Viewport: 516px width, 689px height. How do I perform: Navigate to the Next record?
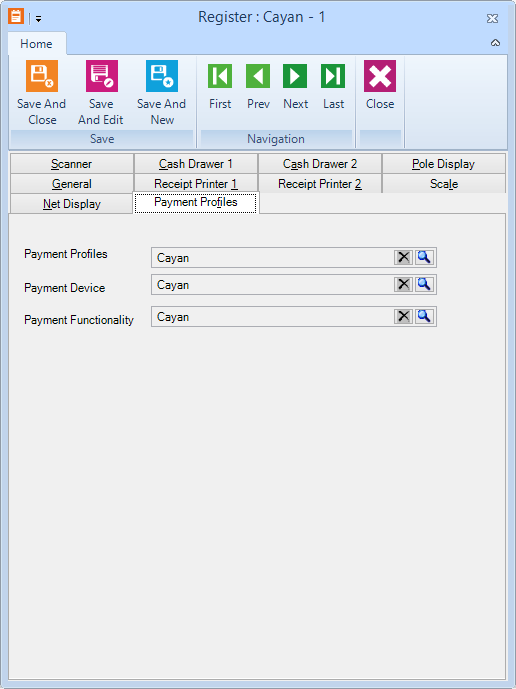(x=295, y=76)
